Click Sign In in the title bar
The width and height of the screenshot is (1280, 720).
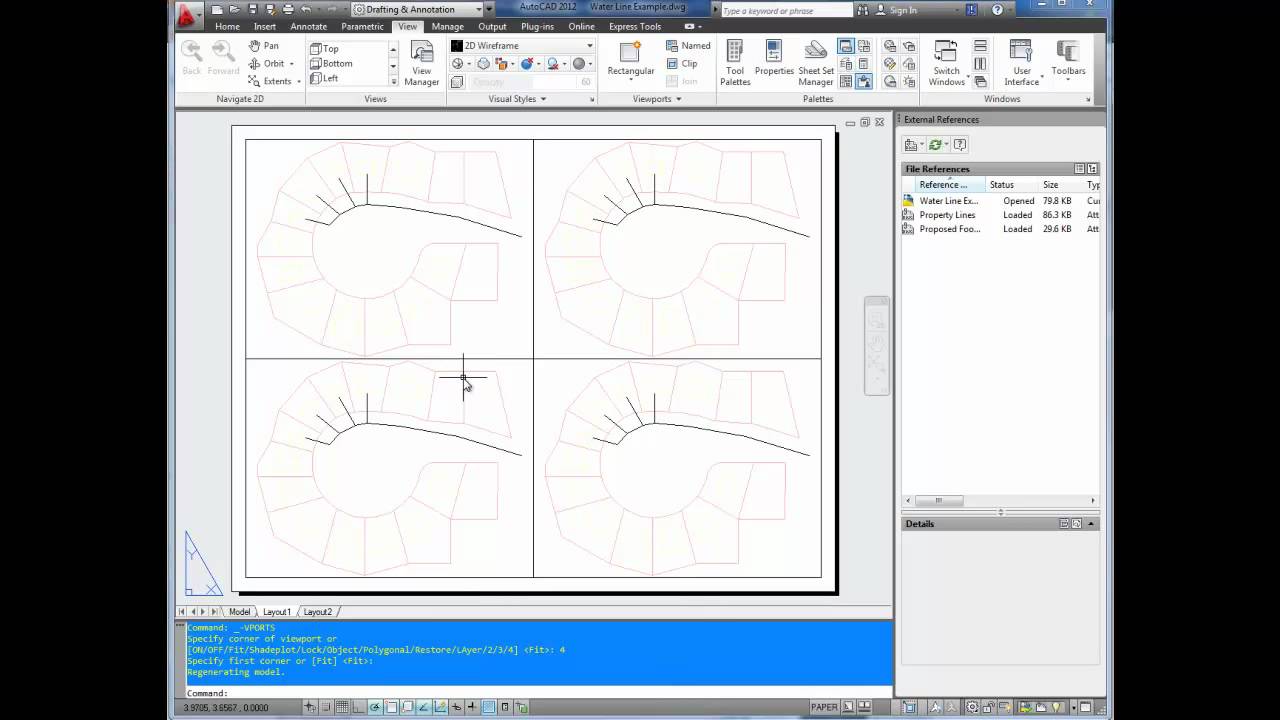click(902, 10)
